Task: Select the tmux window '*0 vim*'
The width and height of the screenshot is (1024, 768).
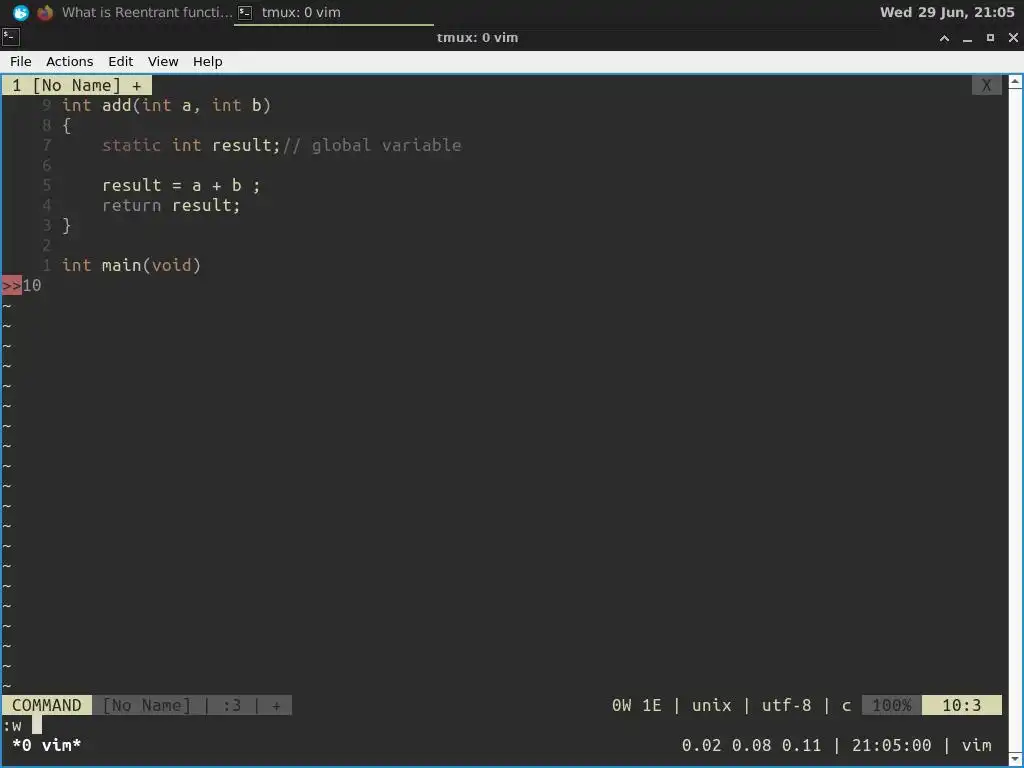Action: click(x=46, y=745)
